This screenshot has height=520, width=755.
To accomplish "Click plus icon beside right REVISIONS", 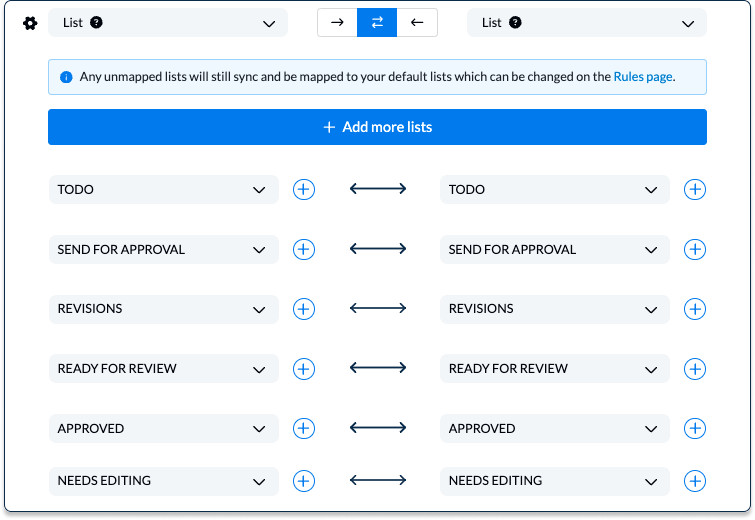I will [695, 309].
